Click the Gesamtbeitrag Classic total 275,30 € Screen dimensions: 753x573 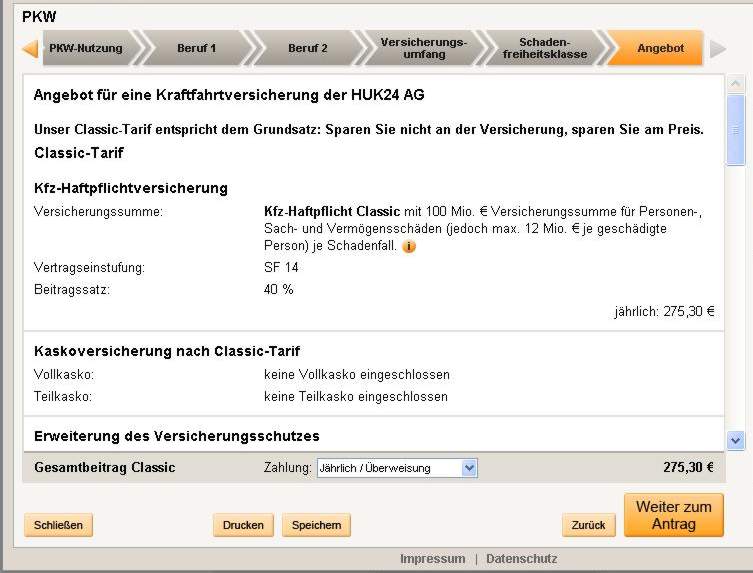pyautogui.click(x=688, y=467)
